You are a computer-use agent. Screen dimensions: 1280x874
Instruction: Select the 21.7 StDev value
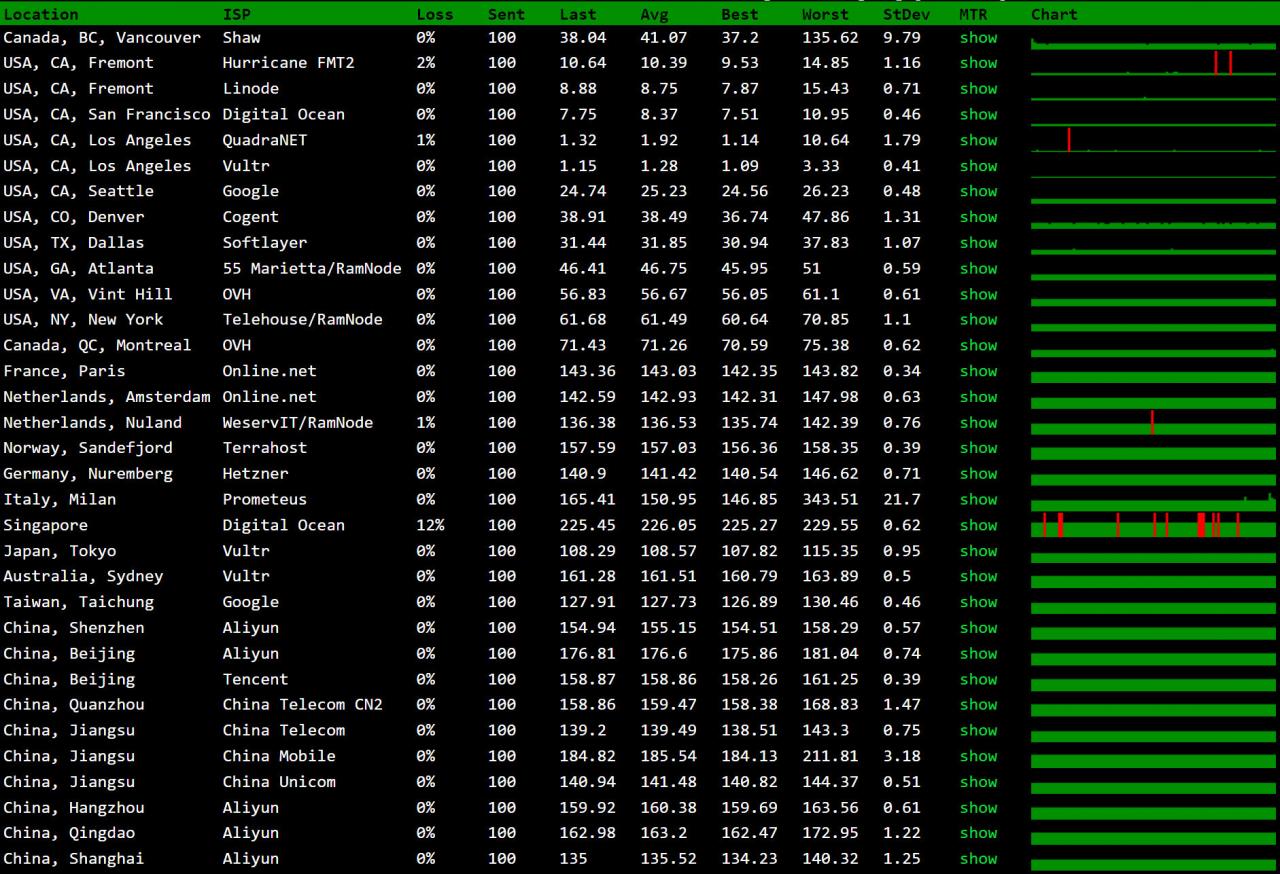[901, 500]
